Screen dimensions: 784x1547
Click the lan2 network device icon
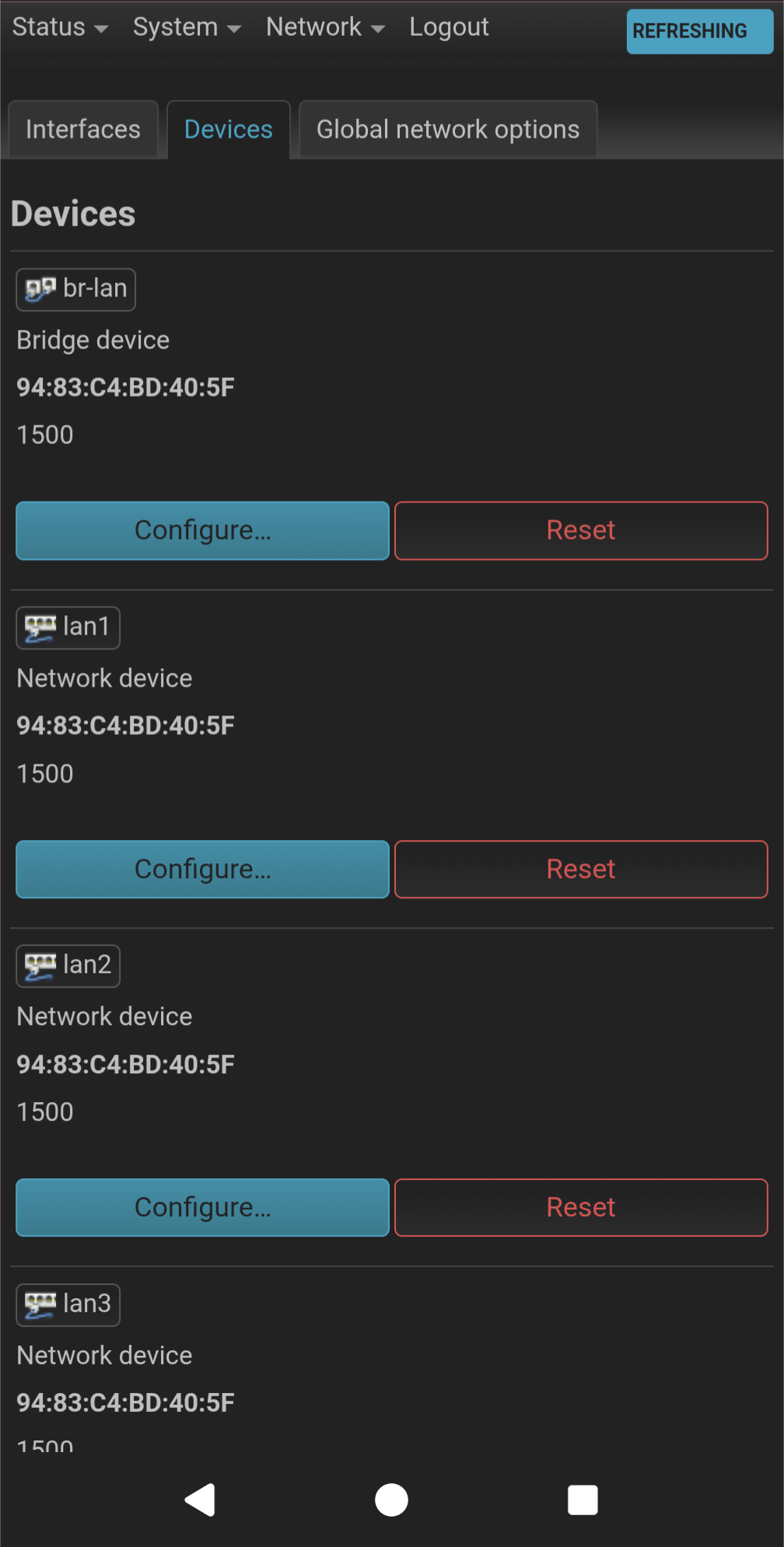point(40,966)
